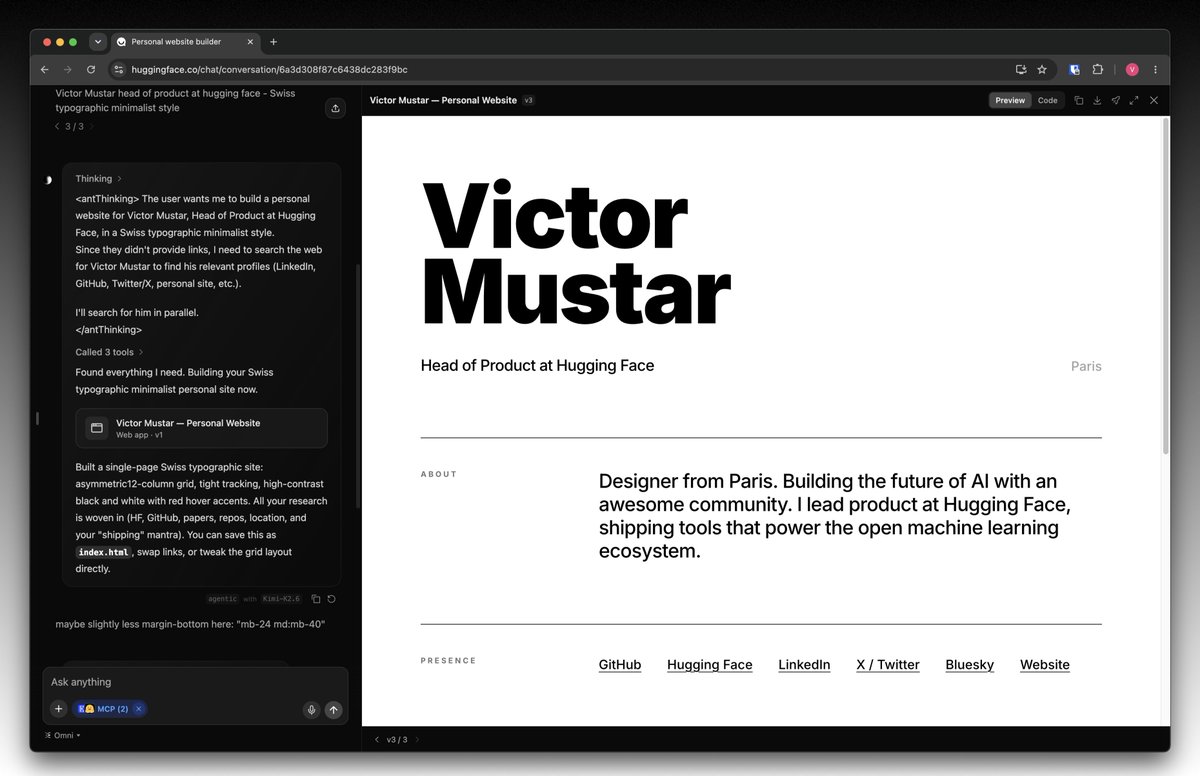Download the Personal Website artifact
Image resolution: width=1200 pixels, height=776 pixels.
click(x=1097, y=100)
